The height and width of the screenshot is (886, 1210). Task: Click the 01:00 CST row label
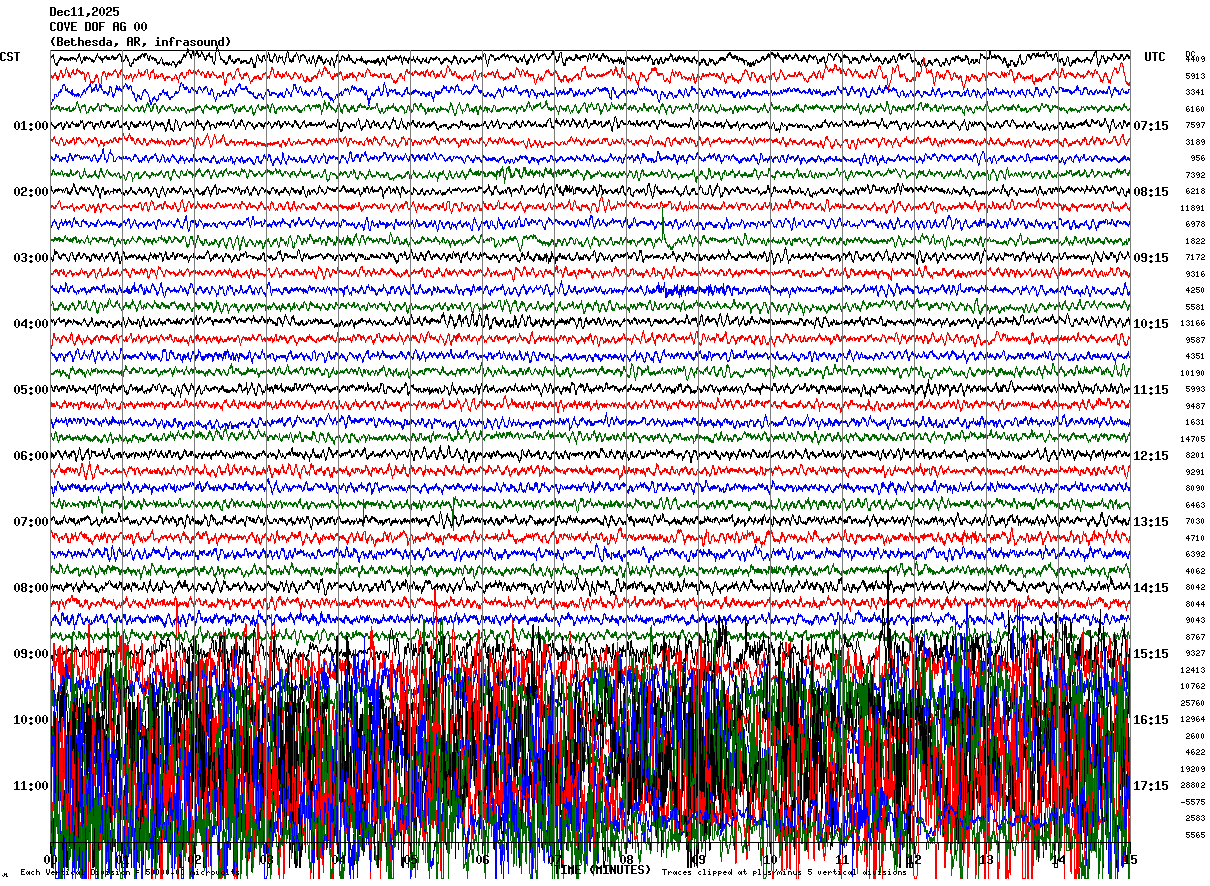30,126
